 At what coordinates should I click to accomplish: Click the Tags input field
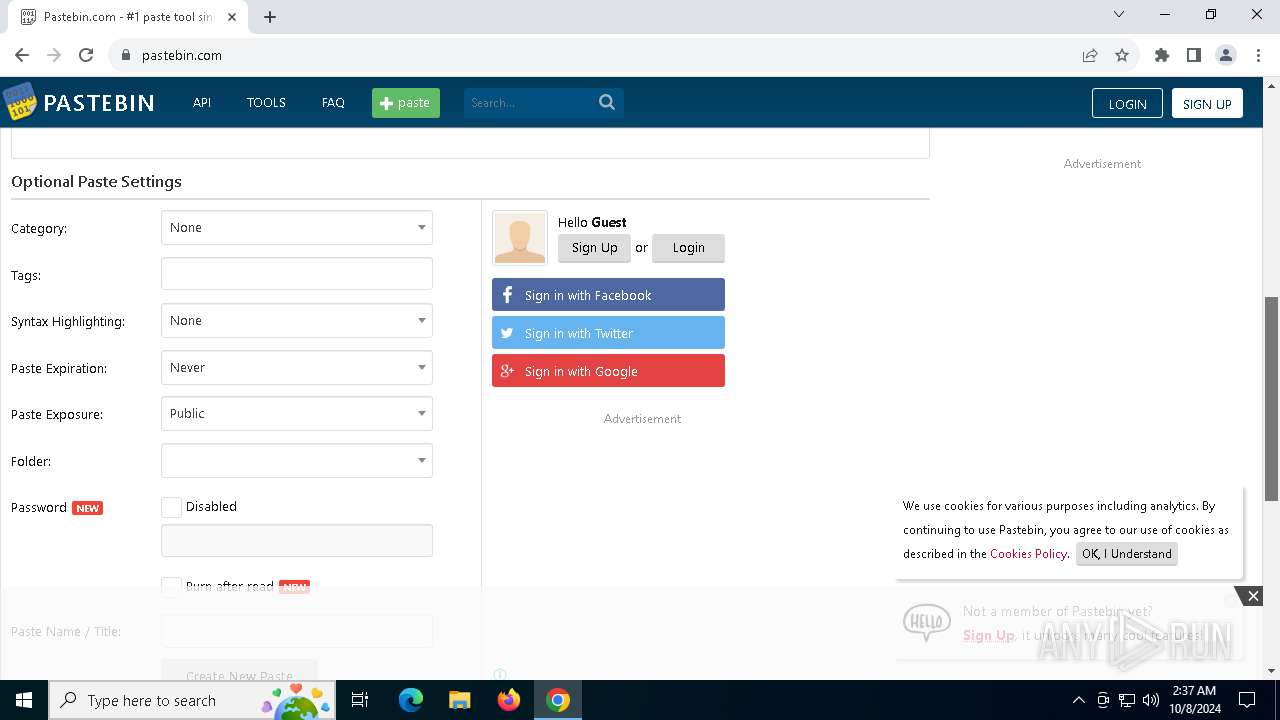[297, 274]
